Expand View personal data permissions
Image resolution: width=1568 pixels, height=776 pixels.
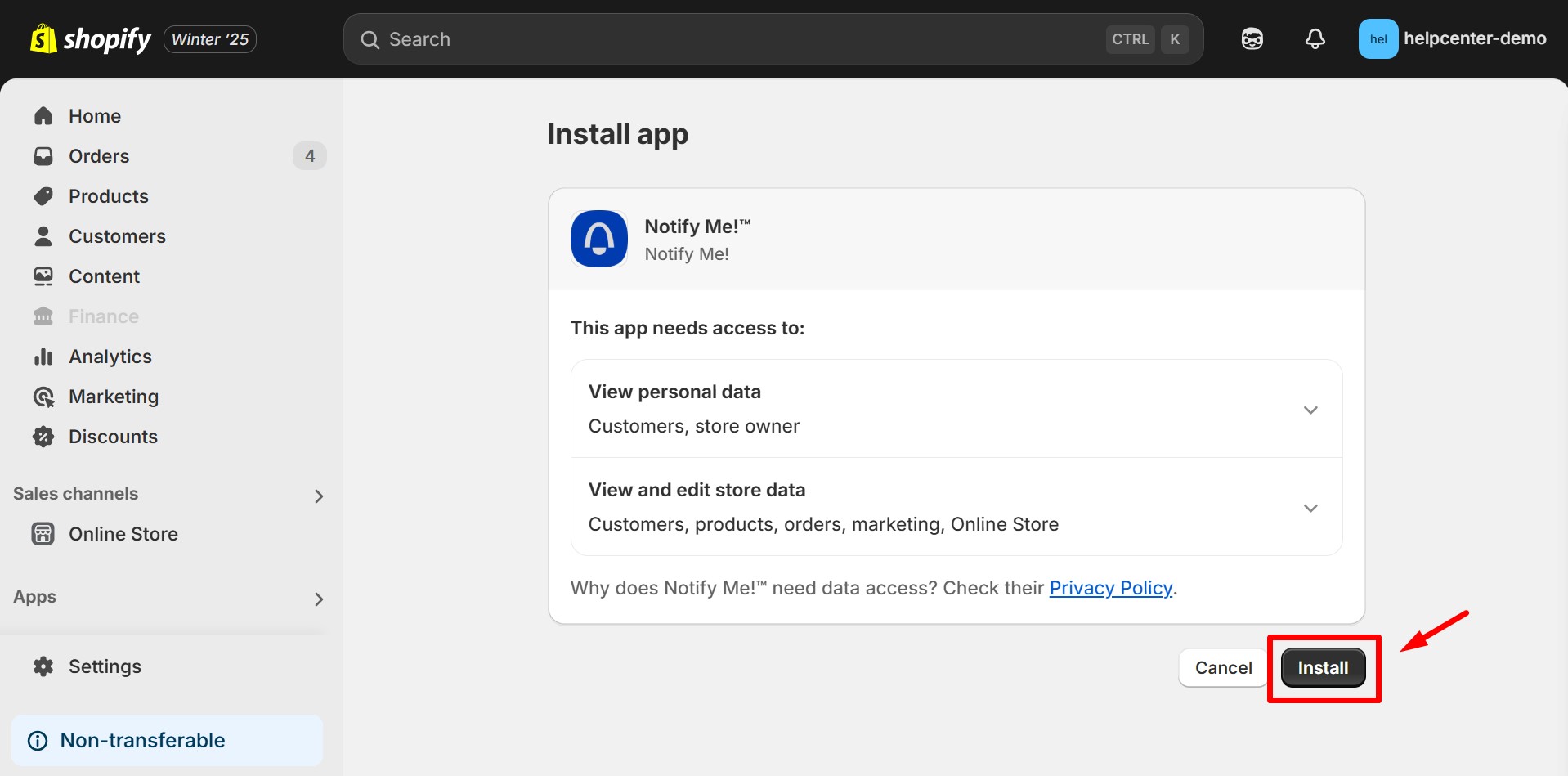click(1310, 410)
